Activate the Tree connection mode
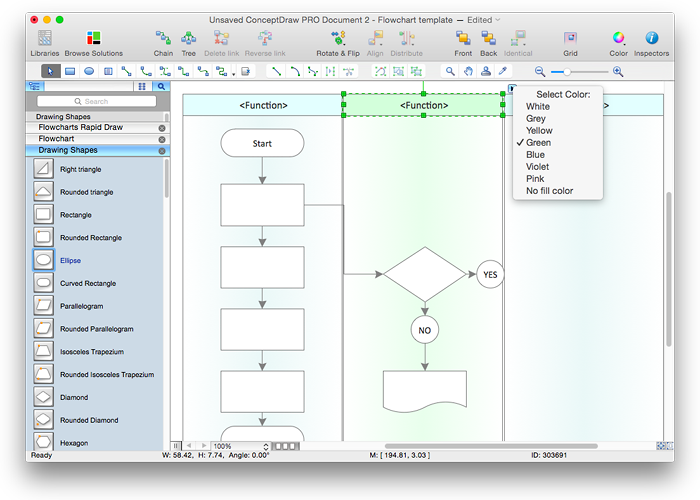 point(188,43)
